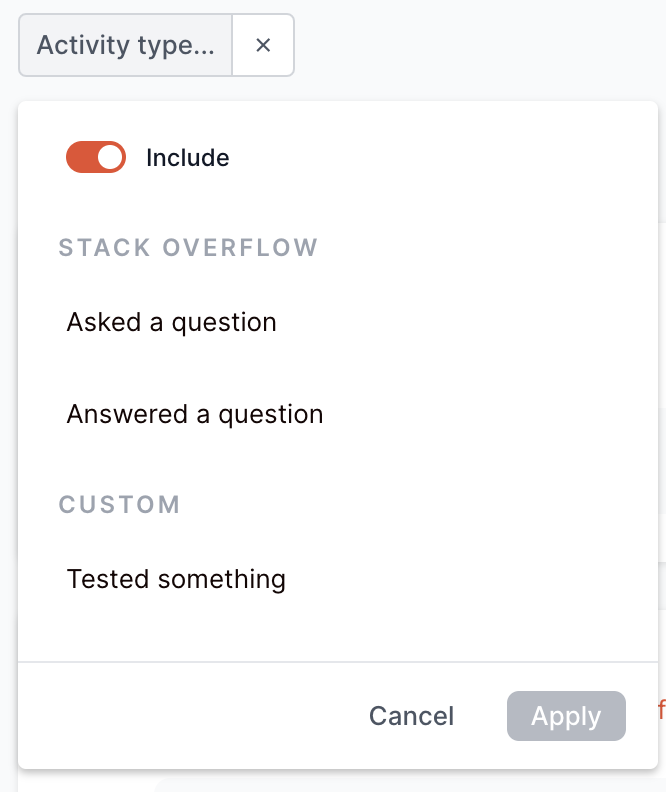Click the CUSTOM section header
The height and width of the screenshot is (792, 666).
pos(120,504)
